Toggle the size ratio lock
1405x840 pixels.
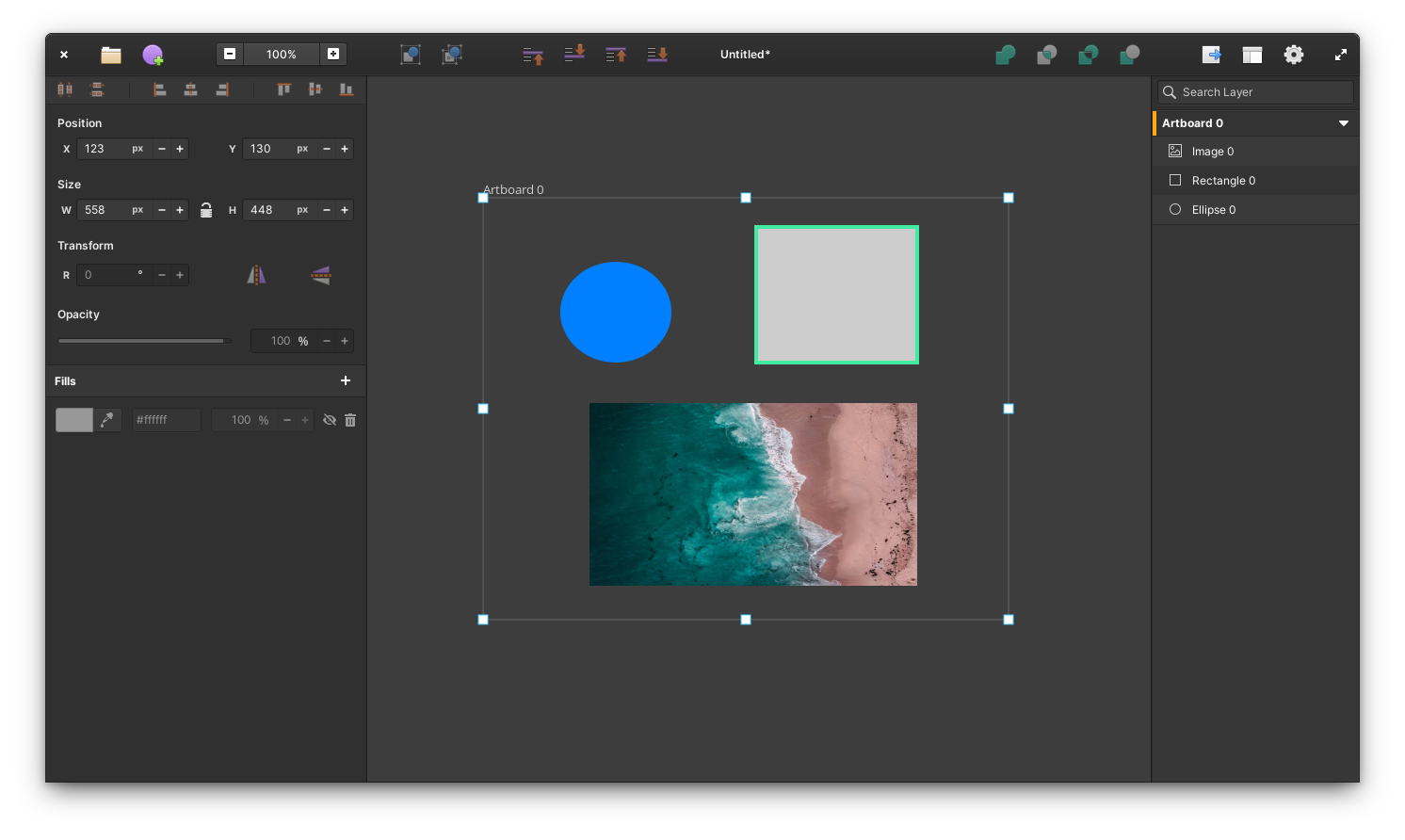click(x=206, y=210)
